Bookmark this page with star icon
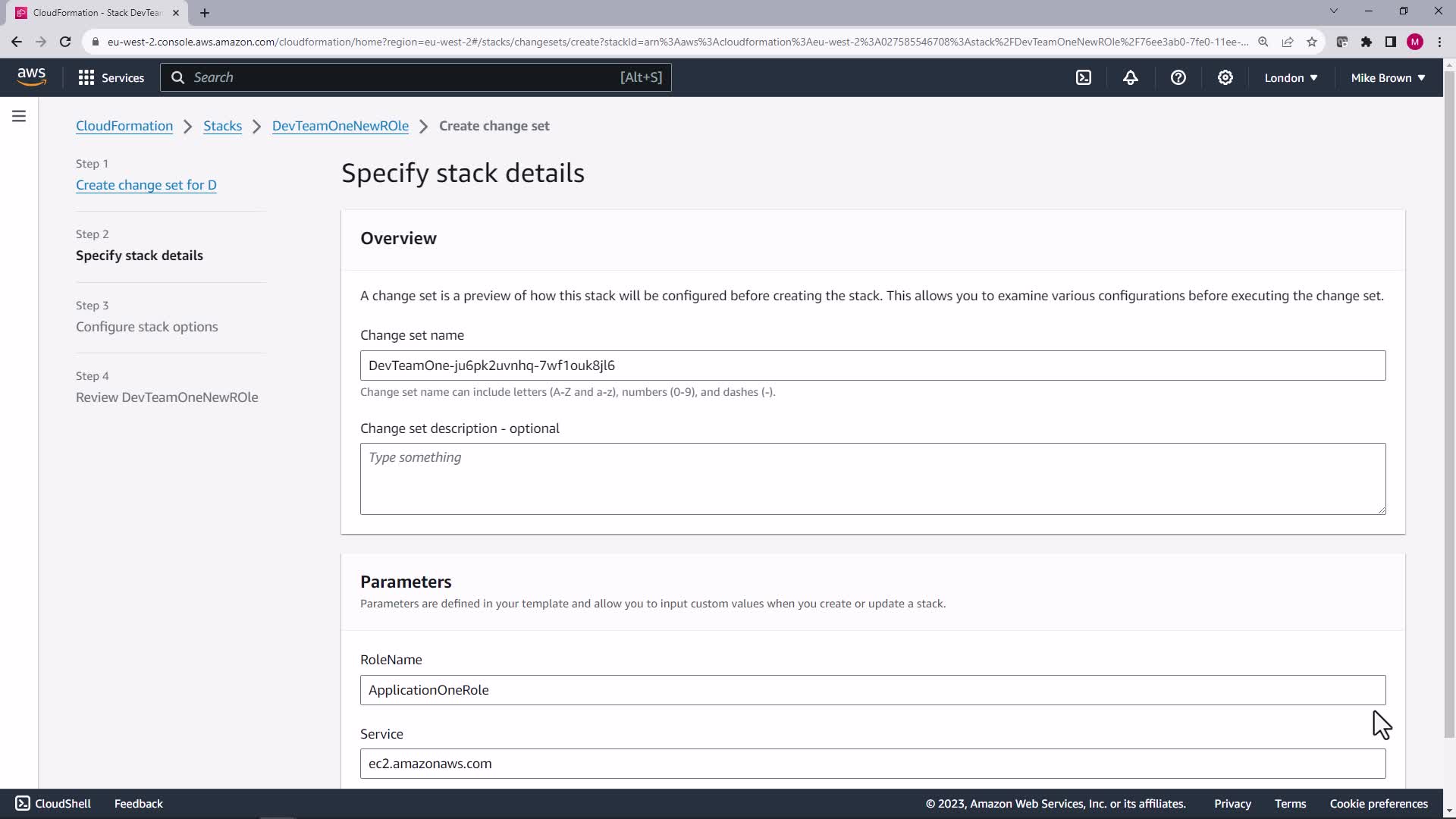 pos(1312,42)
